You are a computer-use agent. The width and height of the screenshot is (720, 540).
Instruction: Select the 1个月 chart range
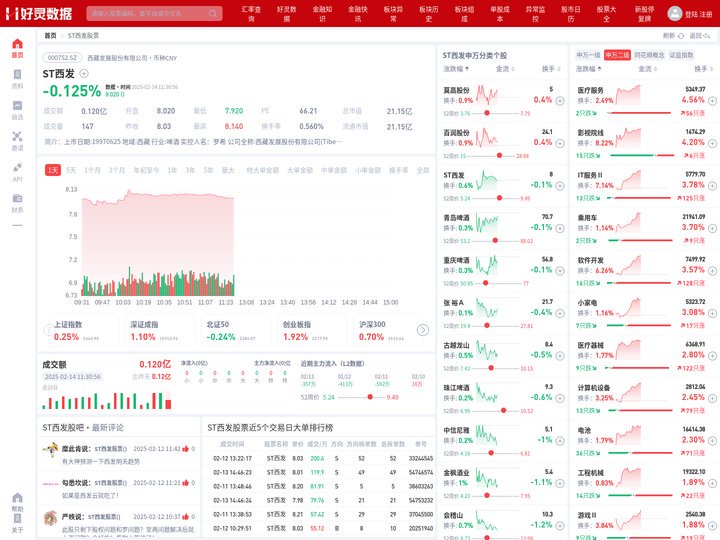point(92,170)
